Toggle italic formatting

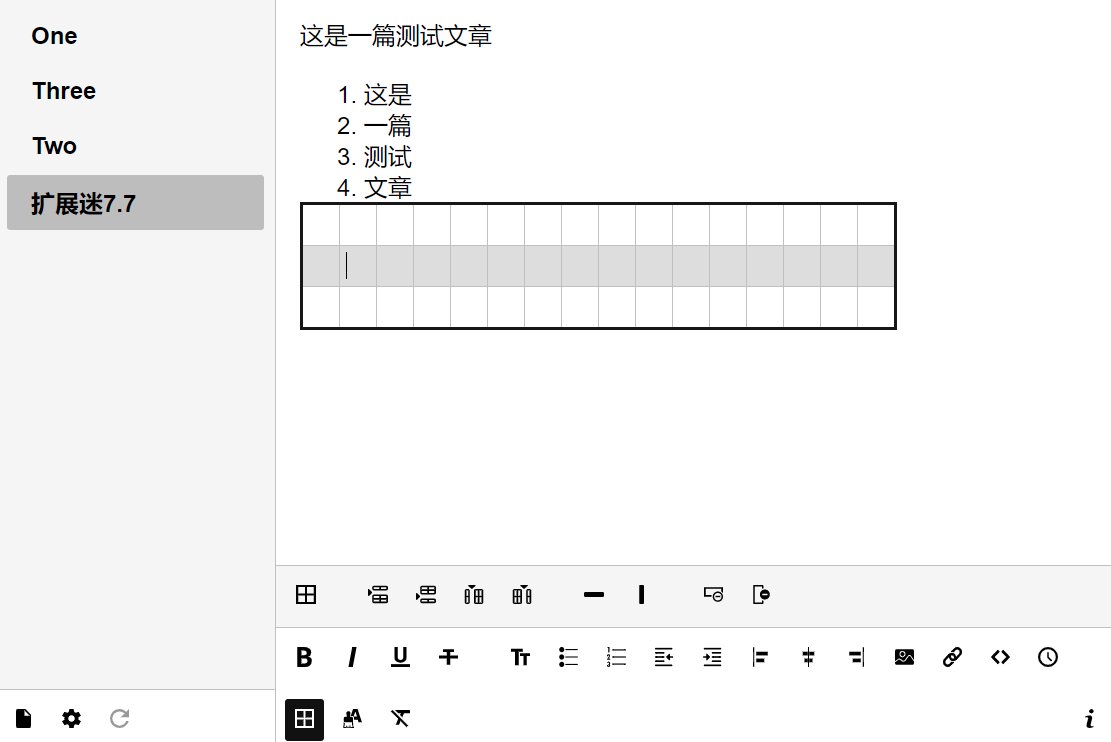coord(352,658)
